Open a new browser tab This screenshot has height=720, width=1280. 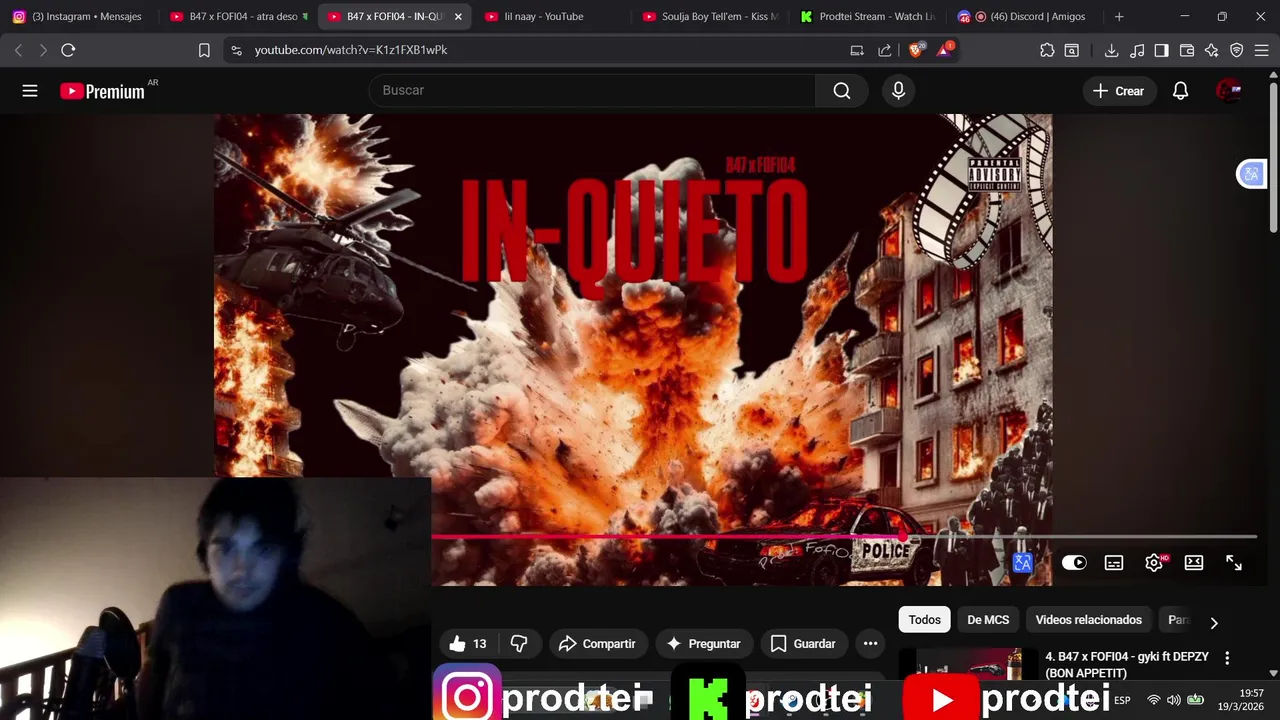pos(1119,17)
